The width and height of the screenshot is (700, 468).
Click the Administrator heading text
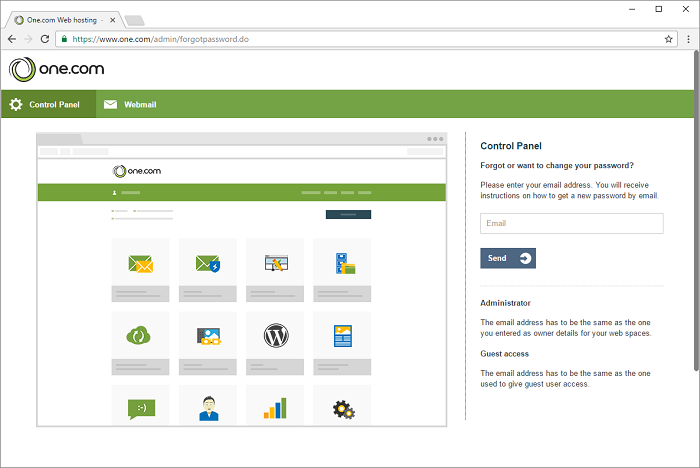pyautogui.click(x=505, y=303)
